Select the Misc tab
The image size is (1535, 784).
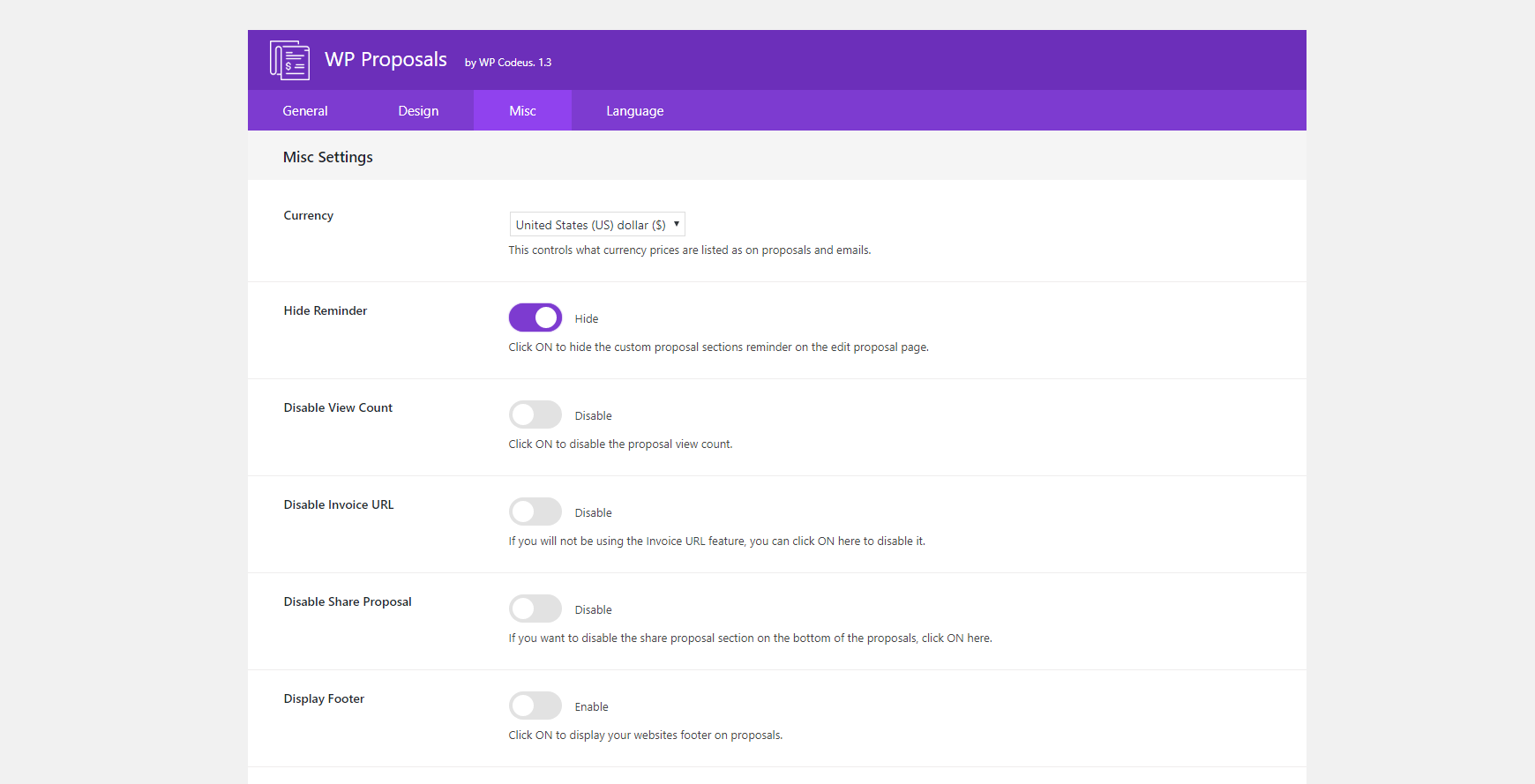point(522,110)
